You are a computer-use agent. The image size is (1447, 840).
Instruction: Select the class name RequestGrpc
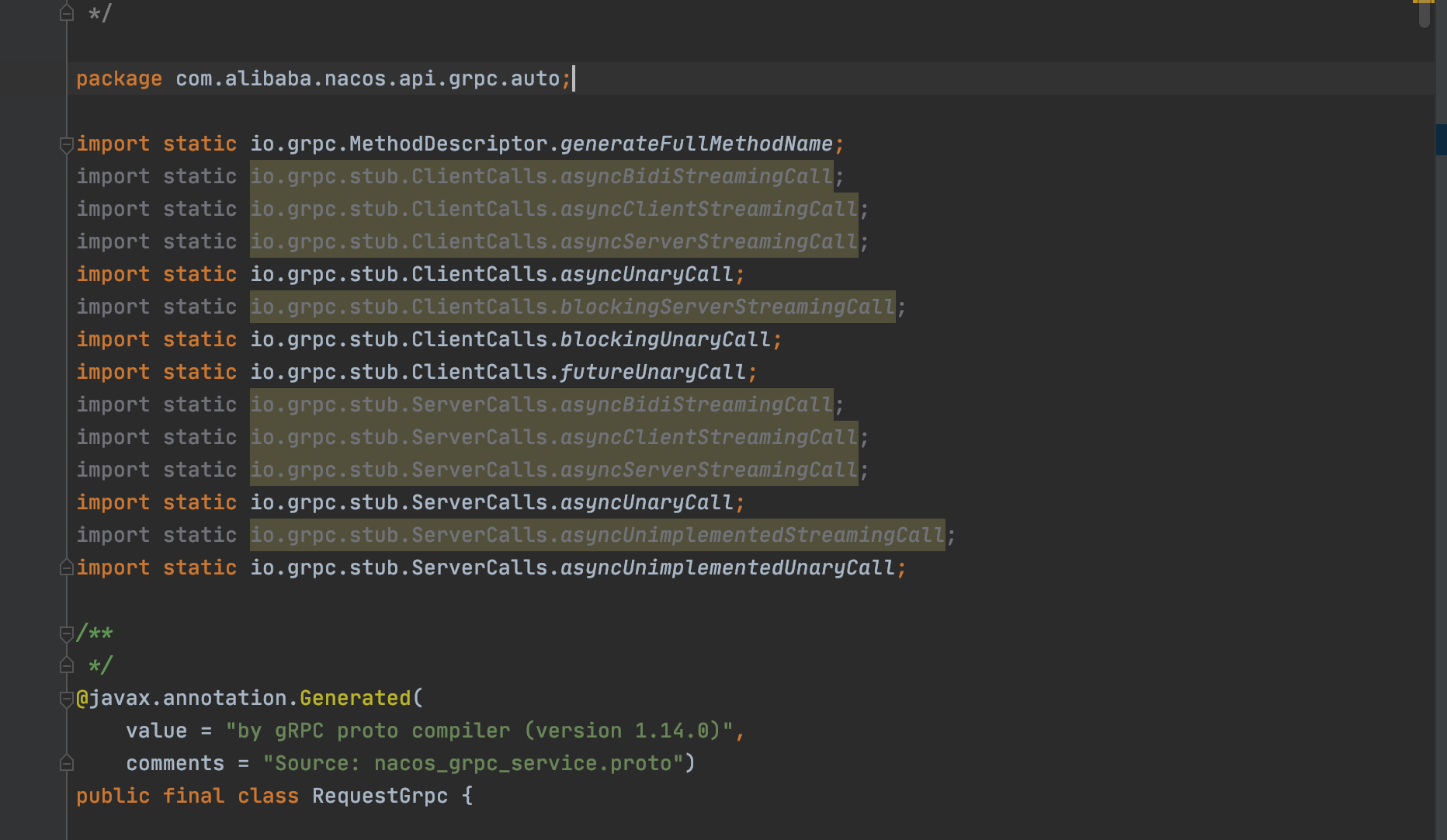380,795
